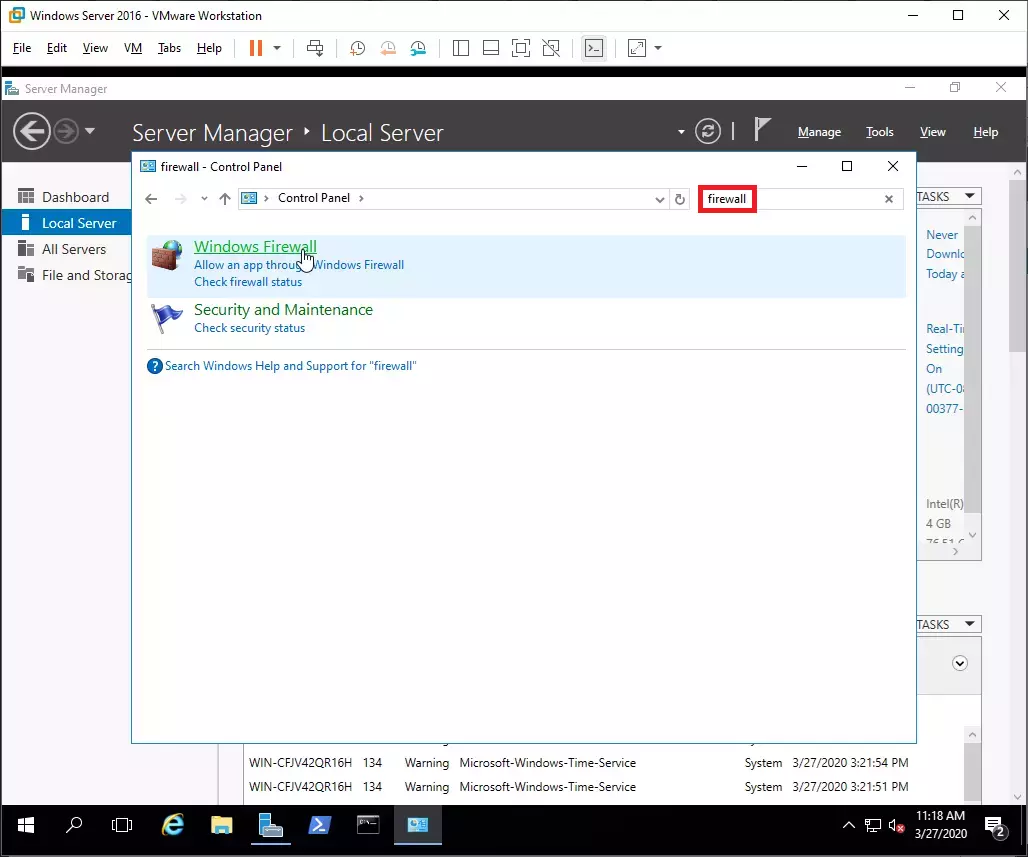The image size is (1028, 857).
Task: Open the Server Manager Manage menu
Action: click(820, 132)
